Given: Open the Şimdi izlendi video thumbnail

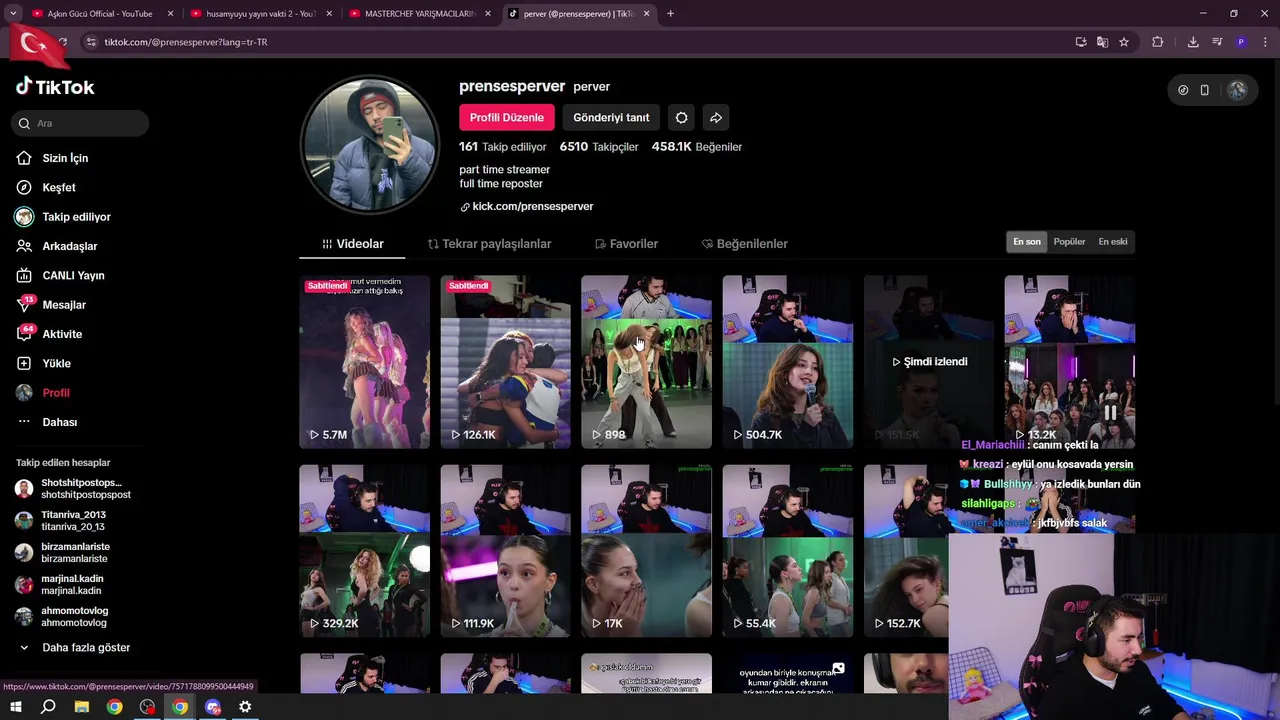Looking at the screenshot, I should tap(929, 362).
